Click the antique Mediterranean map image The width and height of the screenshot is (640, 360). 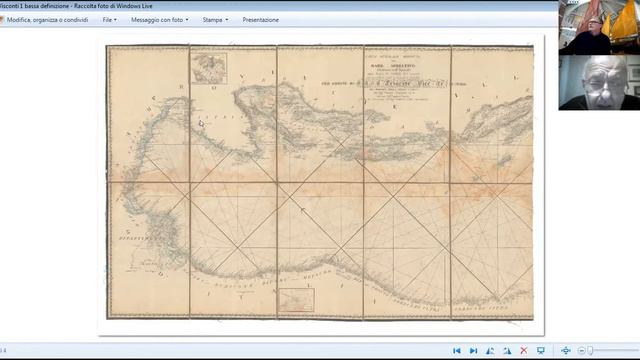(320, 182)
